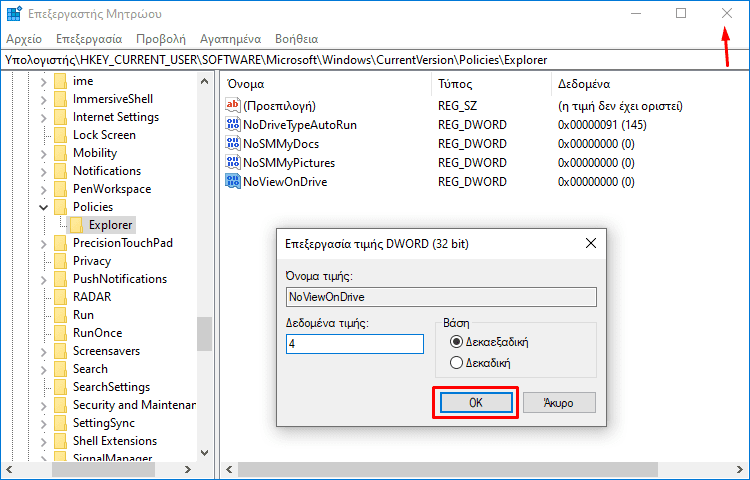Click the Lock Screen folder icon

coord(60,135)
